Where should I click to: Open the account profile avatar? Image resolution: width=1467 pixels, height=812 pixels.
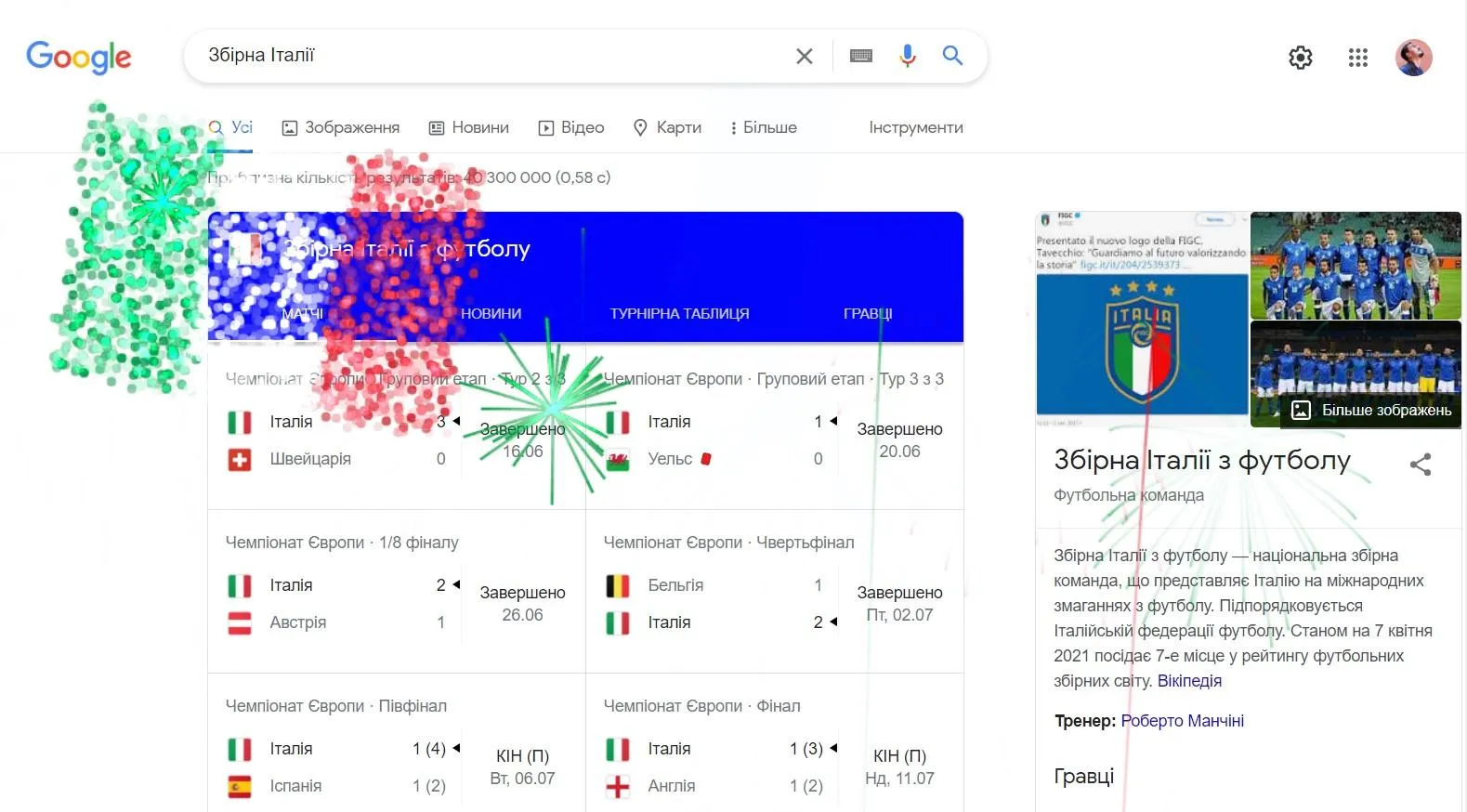tap(1414, 58)
